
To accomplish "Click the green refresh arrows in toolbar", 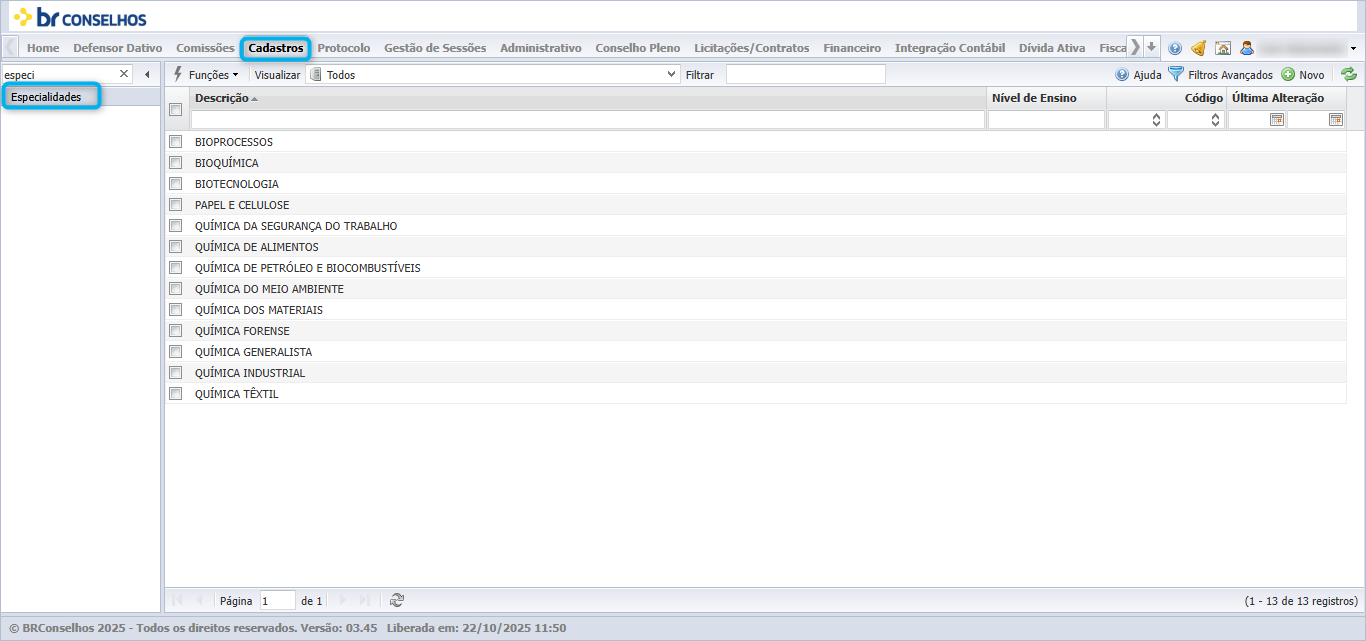I will pyautogui.click(x=1349, y=74).
